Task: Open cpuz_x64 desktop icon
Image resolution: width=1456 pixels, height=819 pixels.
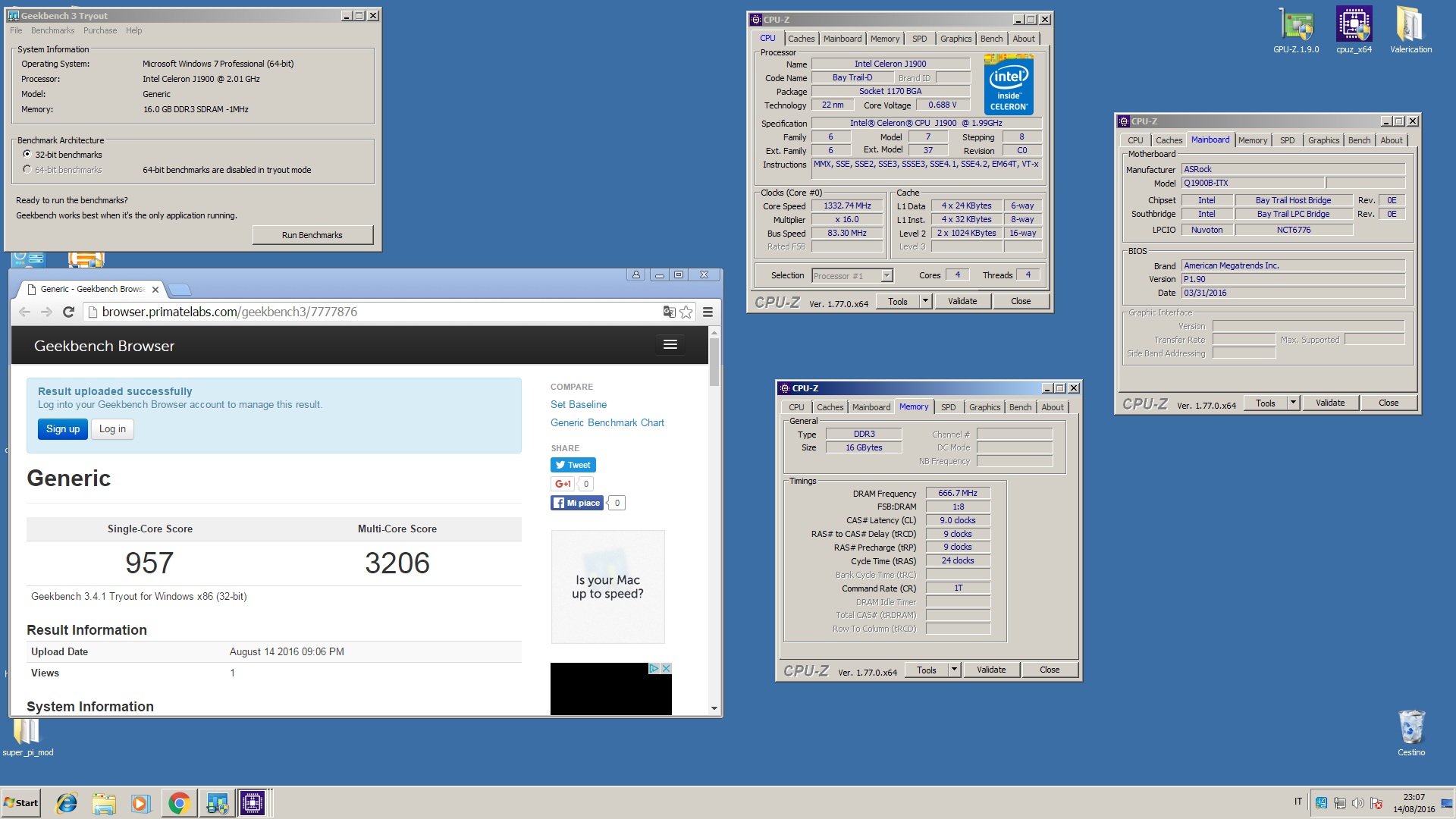Action: [x=1354, y=30]
